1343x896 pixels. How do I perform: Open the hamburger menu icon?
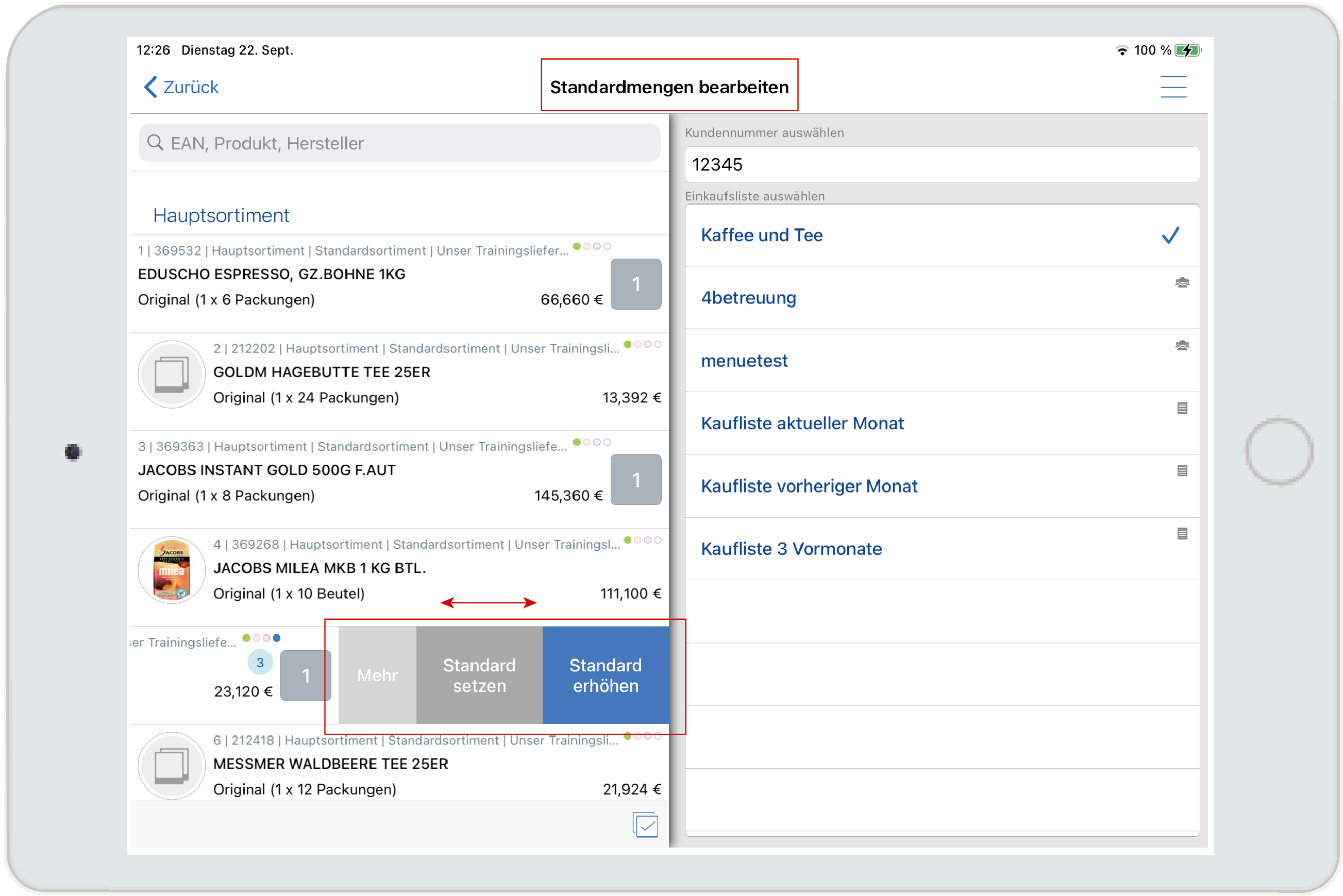pos(1173,87)
